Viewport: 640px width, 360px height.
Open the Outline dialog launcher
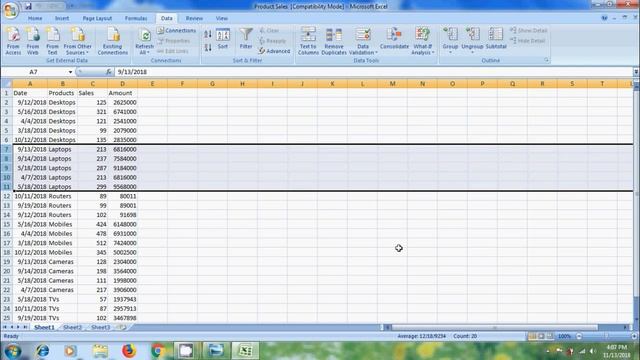546,60
